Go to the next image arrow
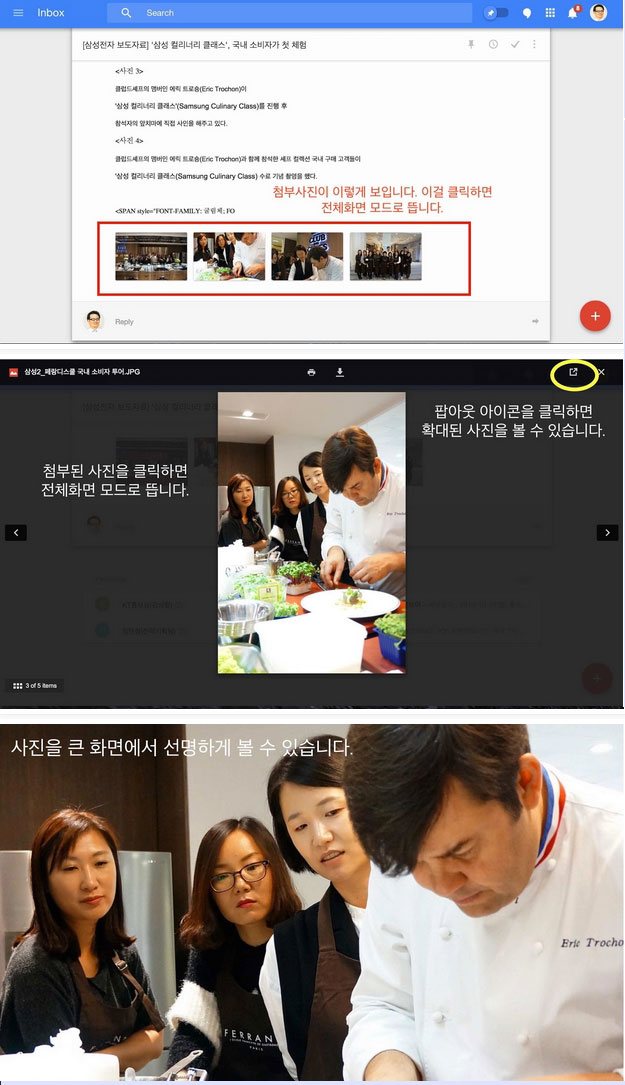The width and height of the screenshot is (625, 1085). click(x=607, y=533)
